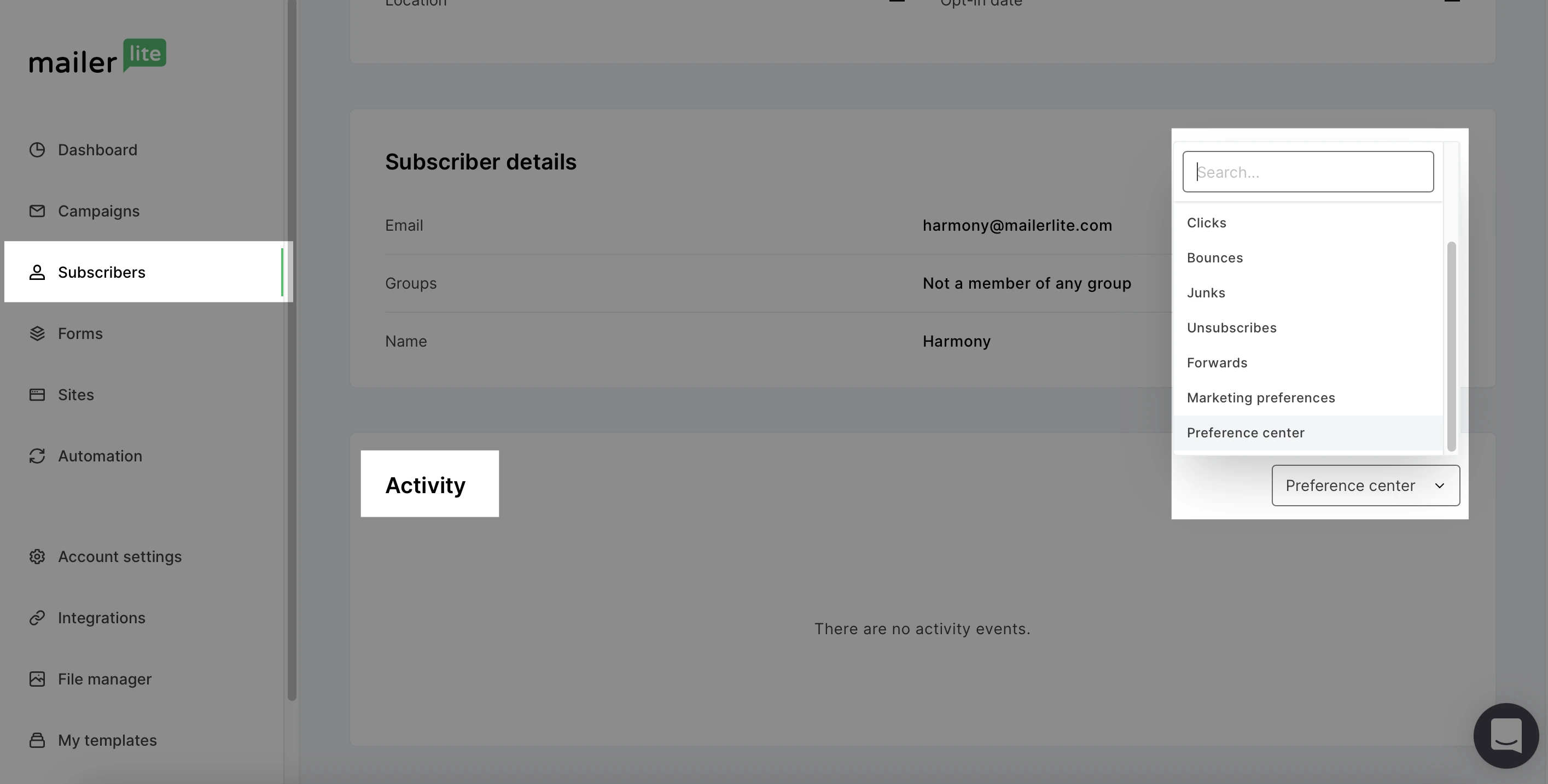1548x784 pixels.
Task: Click the Forms layers icon
Action: pyautogui.click(x=37, y=334)
